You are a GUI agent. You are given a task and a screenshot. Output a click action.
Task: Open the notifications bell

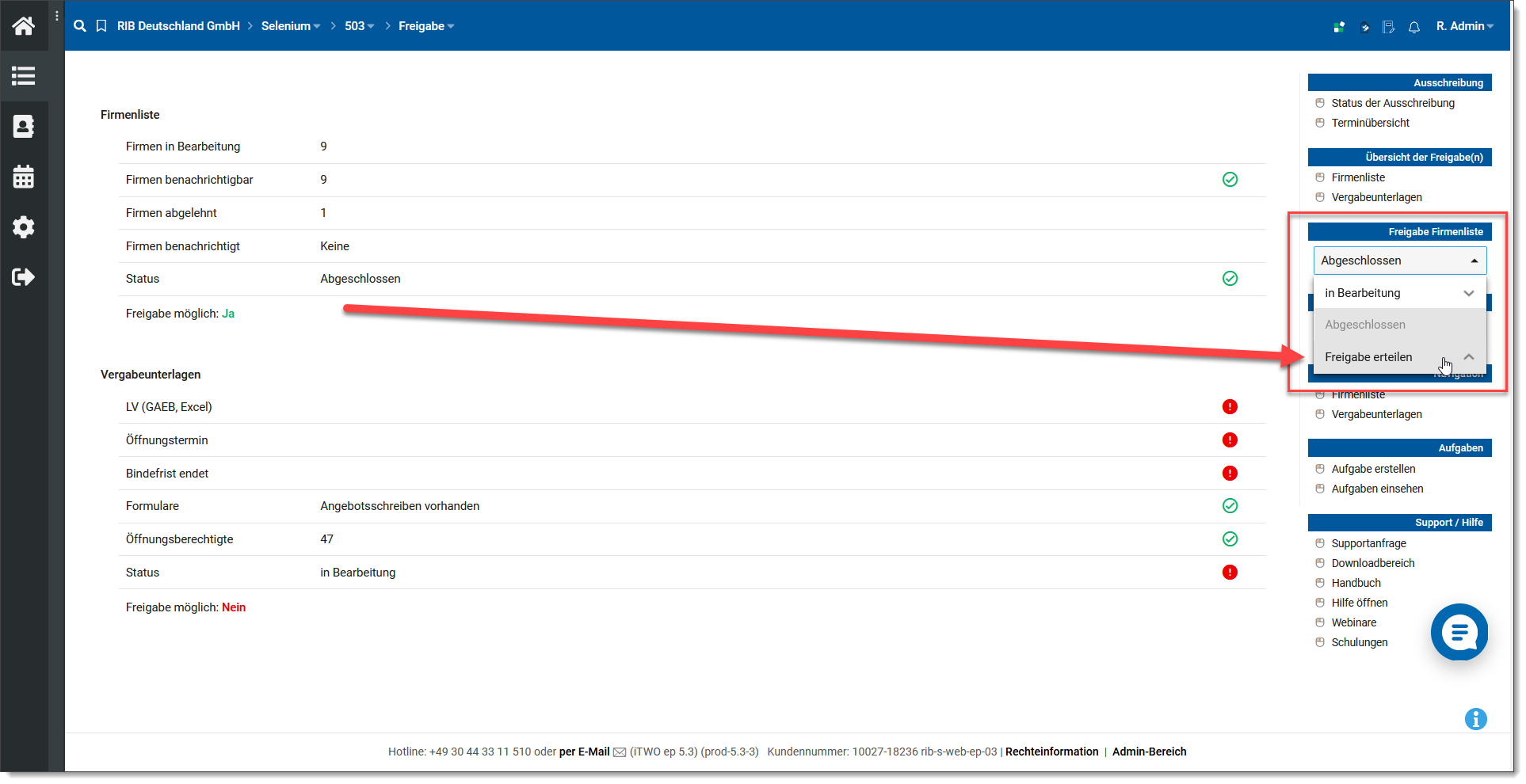click(x=1414, y=27)
